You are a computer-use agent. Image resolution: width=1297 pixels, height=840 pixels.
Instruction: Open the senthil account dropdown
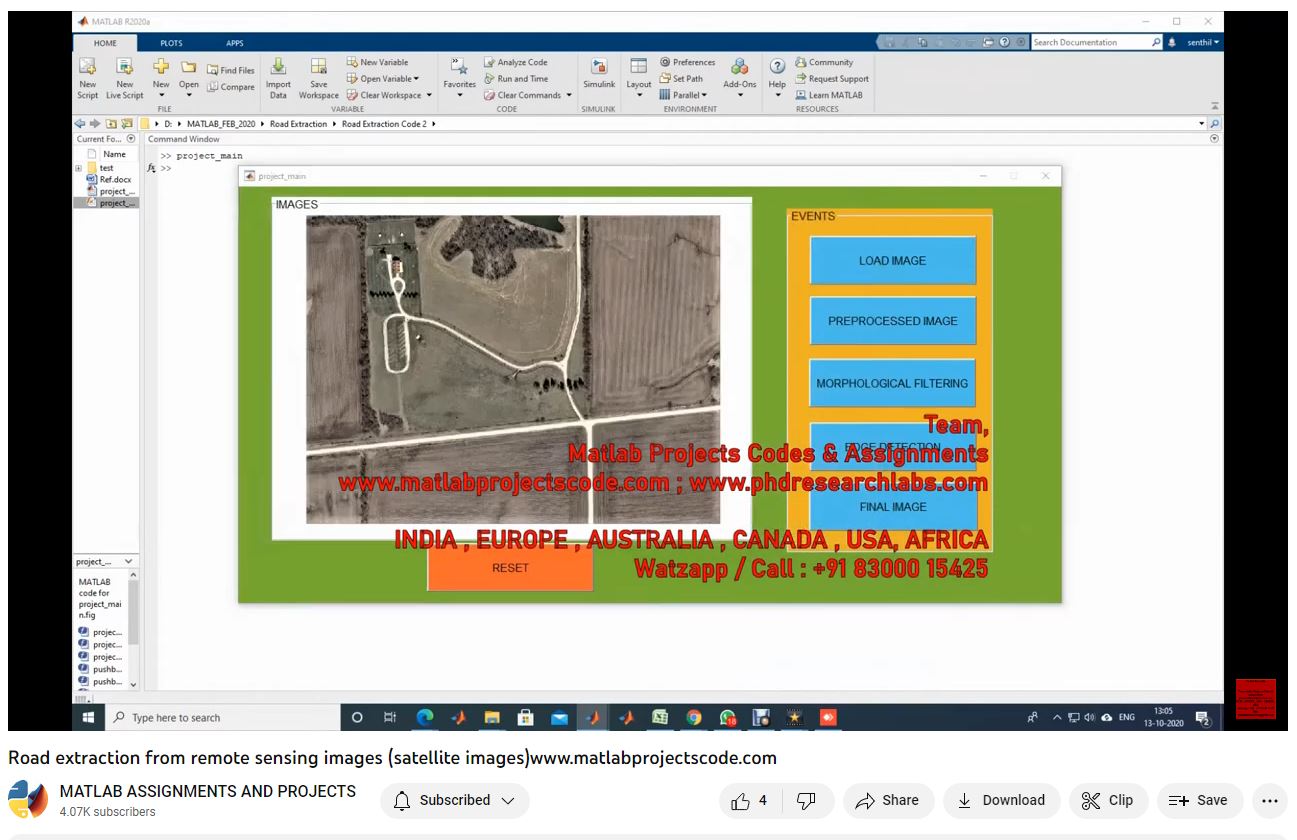point(1203,42)
